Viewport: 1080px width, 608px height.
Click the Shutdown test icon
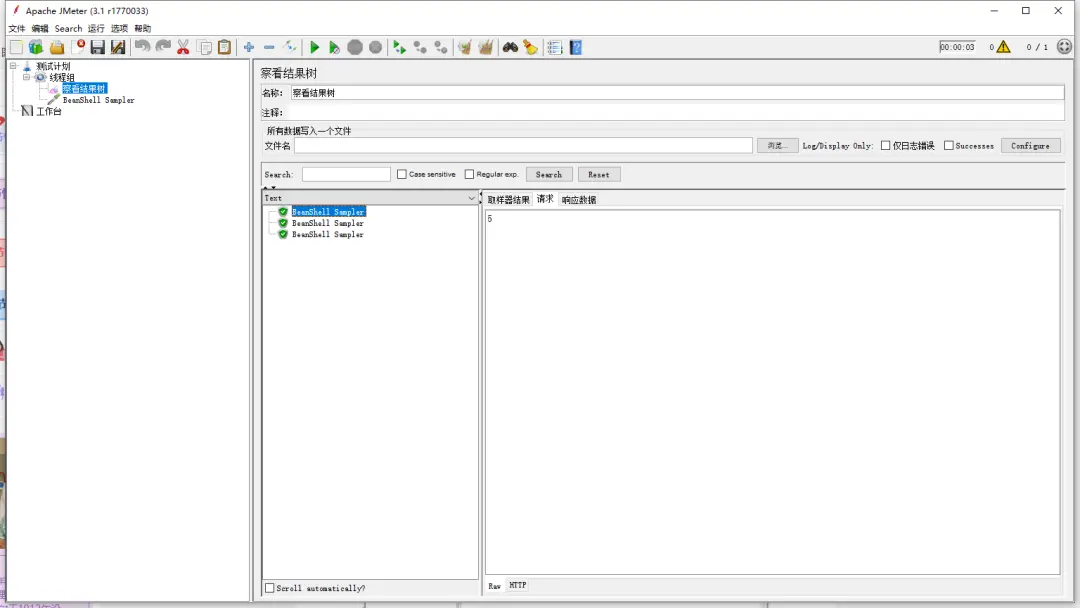click(375, 47)
